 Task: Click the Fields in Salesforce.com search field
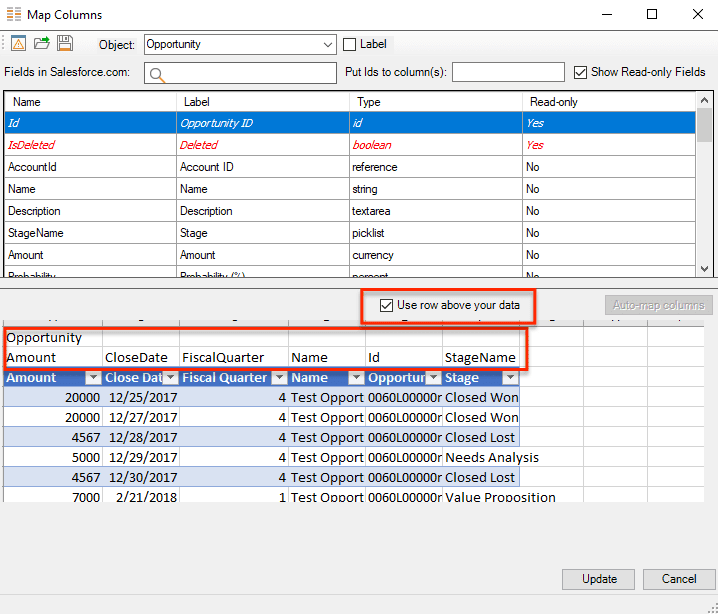(240, 73)
